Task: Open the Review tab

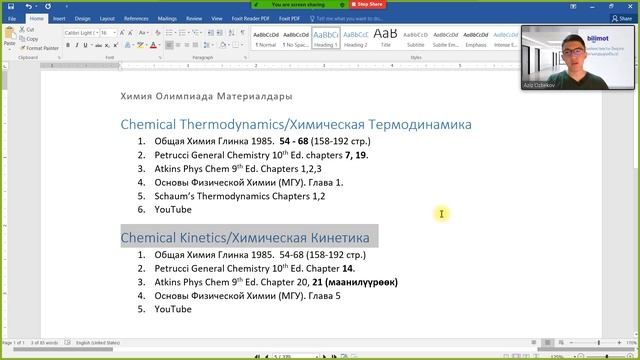Action: 194,19
